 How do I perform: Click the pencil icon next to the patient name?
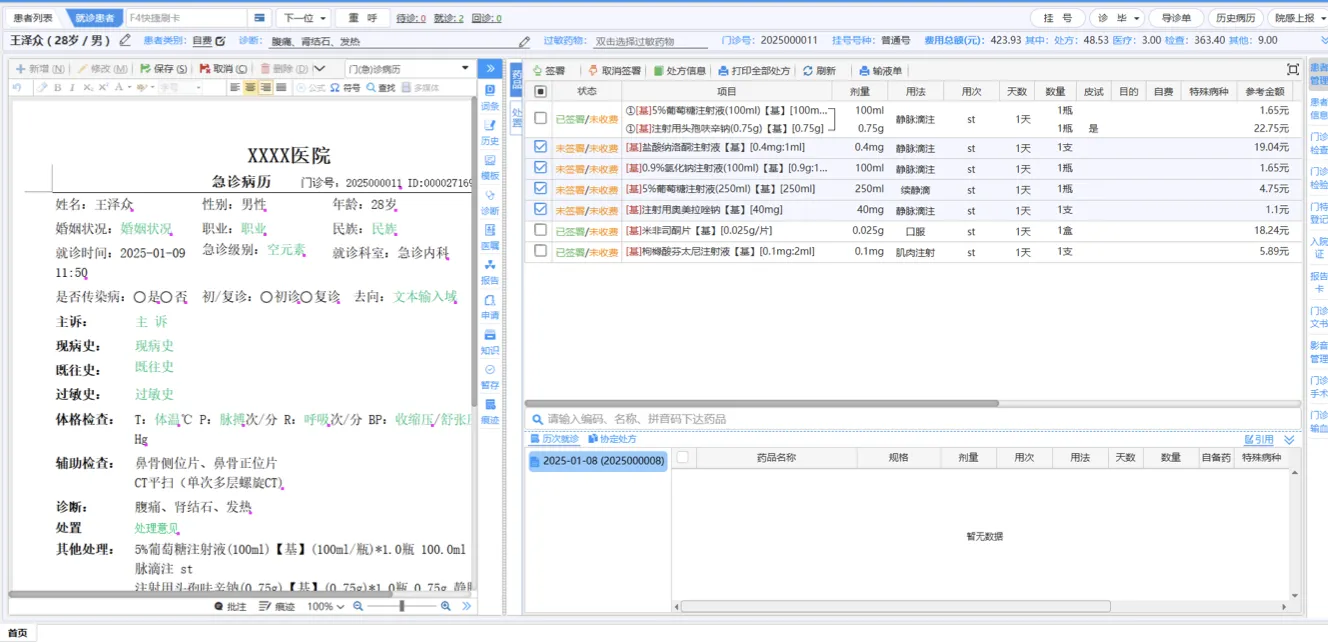pyautogui.click(x=125, y=41)
